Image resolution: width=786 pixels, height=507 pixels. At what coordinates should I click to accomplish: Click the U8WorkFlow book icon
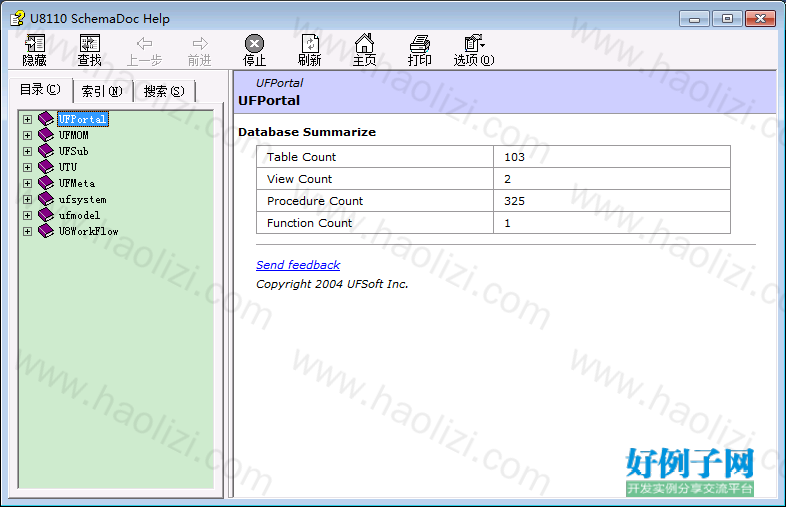pyautogui.click(x=46, y=231)
